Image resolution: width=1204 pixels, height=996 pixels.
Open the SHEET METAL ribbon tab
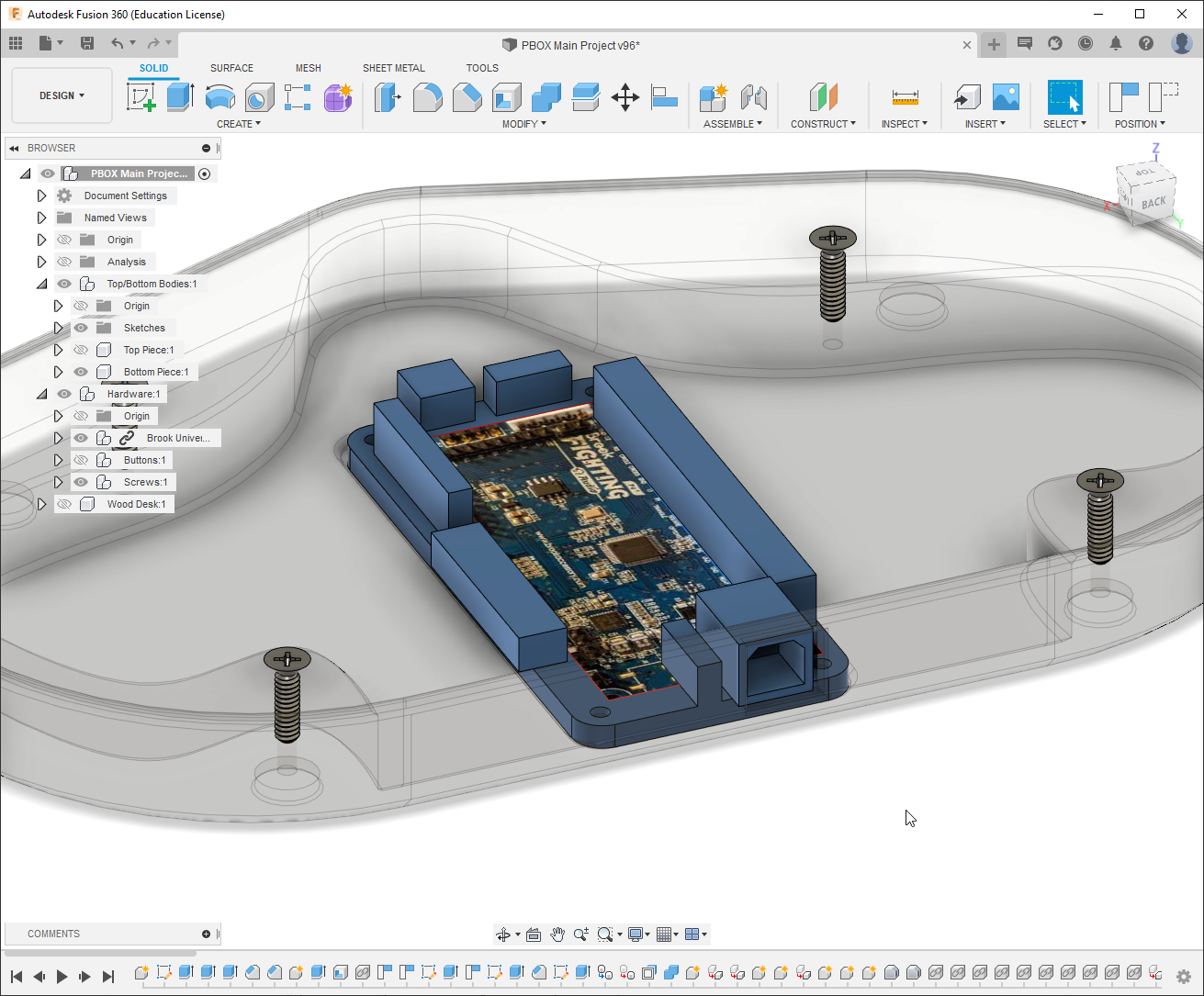coord(394,67)
